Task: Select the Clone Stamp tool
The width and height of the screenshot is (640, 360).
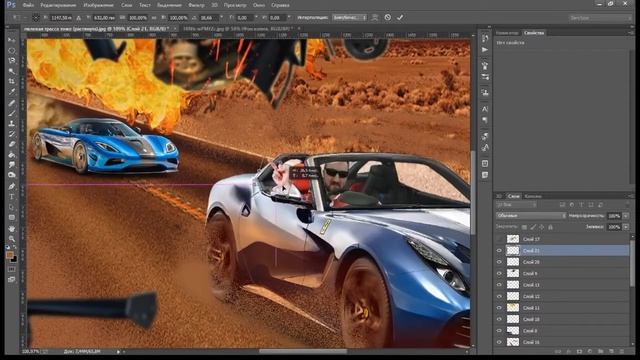Action: coord(11,124)
